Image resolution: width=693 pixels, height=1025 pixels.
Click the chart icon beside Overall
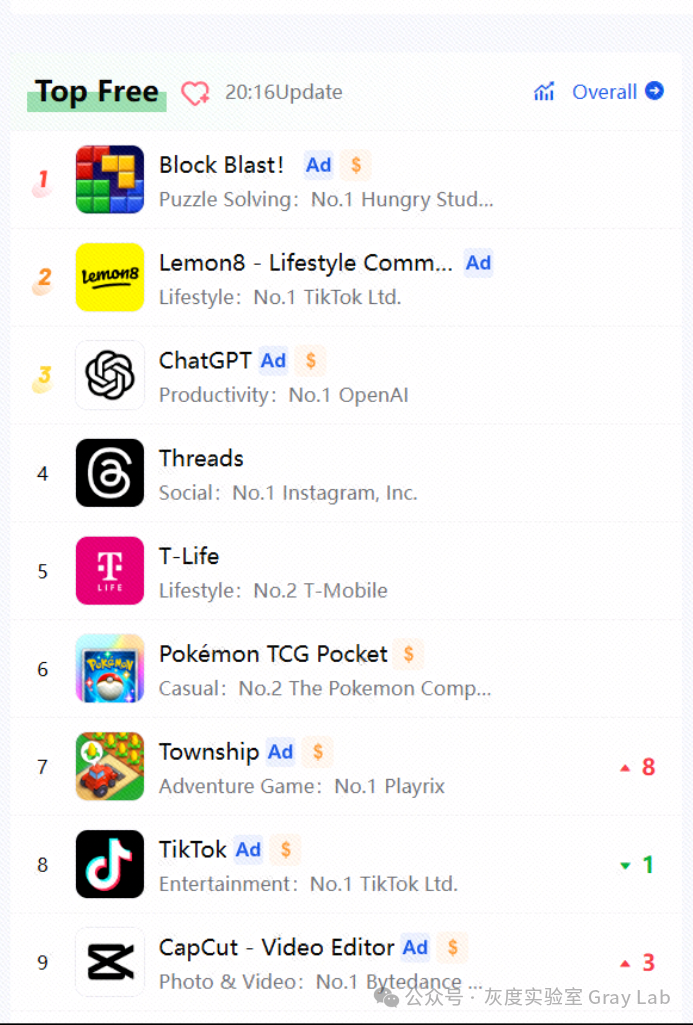(x=545, y=92)
